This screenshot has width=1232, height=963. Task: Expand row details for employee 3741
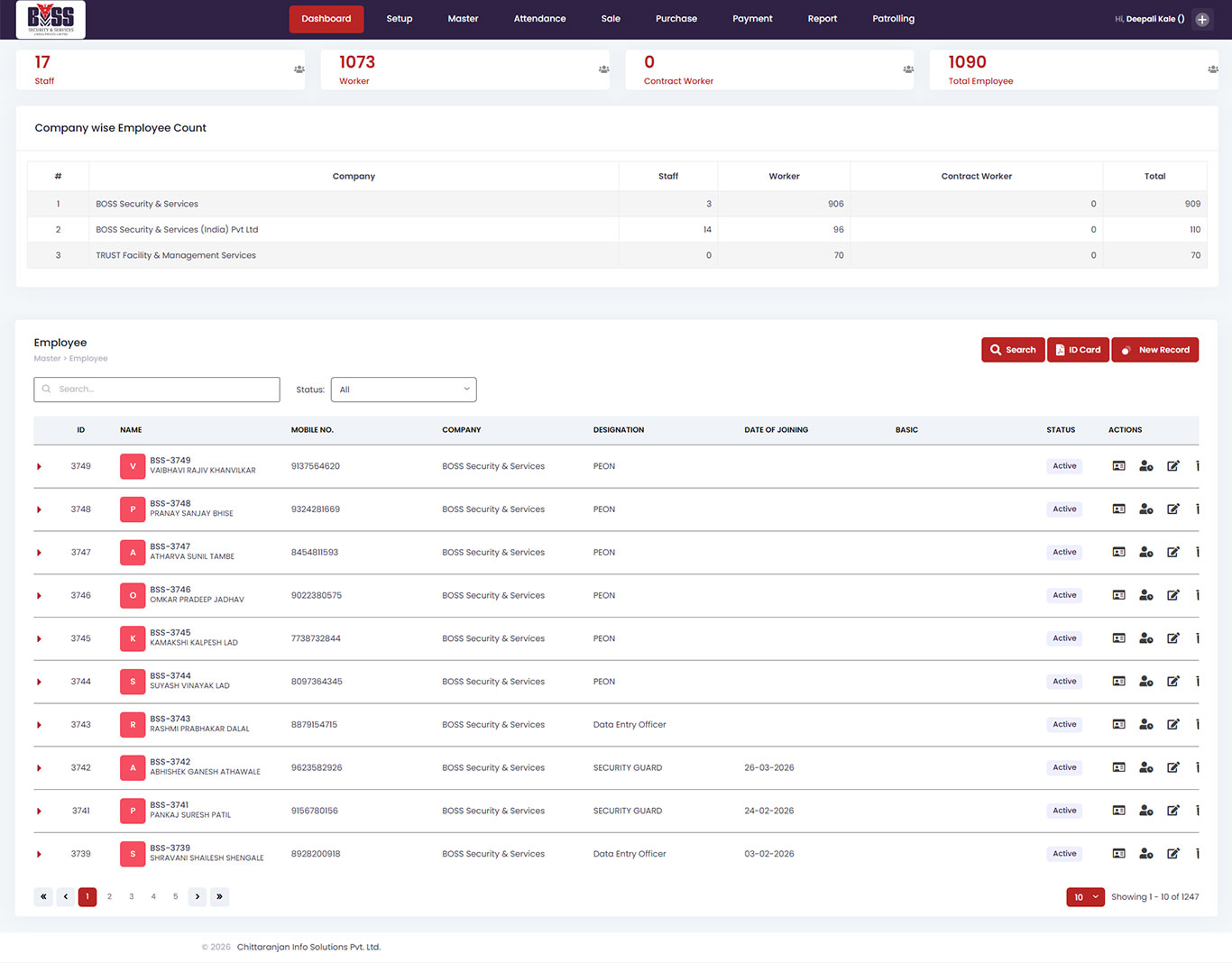pos(40,812)
